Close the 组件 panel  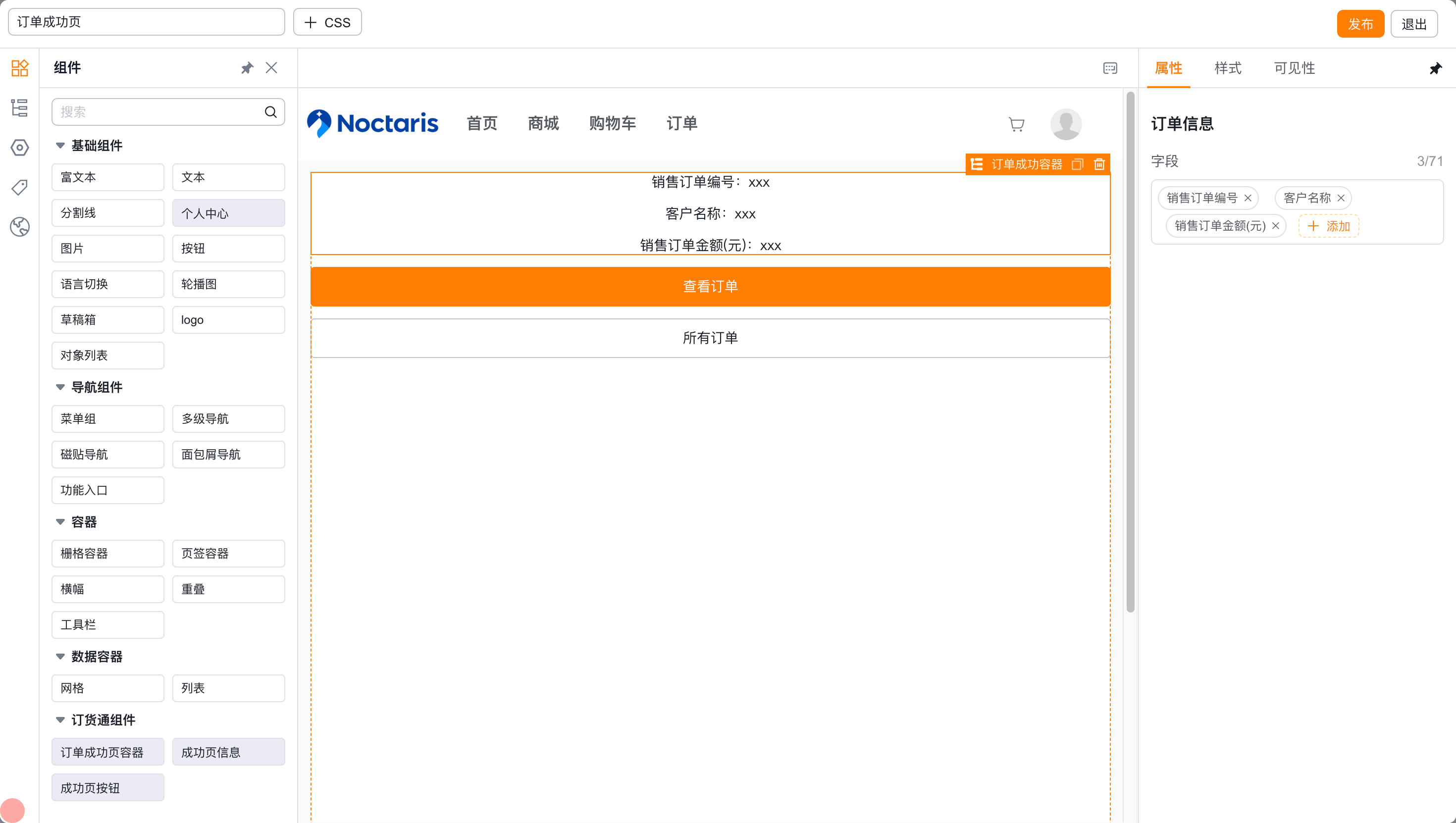tap(271, 68)
